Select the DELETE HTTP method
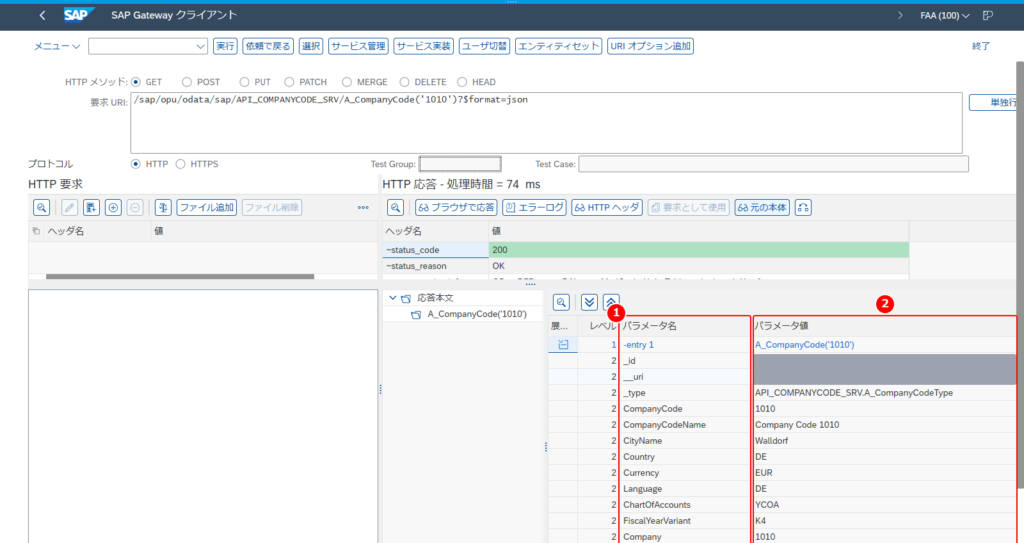Screen dimensions: 1024x543 (x=404, y=82)
